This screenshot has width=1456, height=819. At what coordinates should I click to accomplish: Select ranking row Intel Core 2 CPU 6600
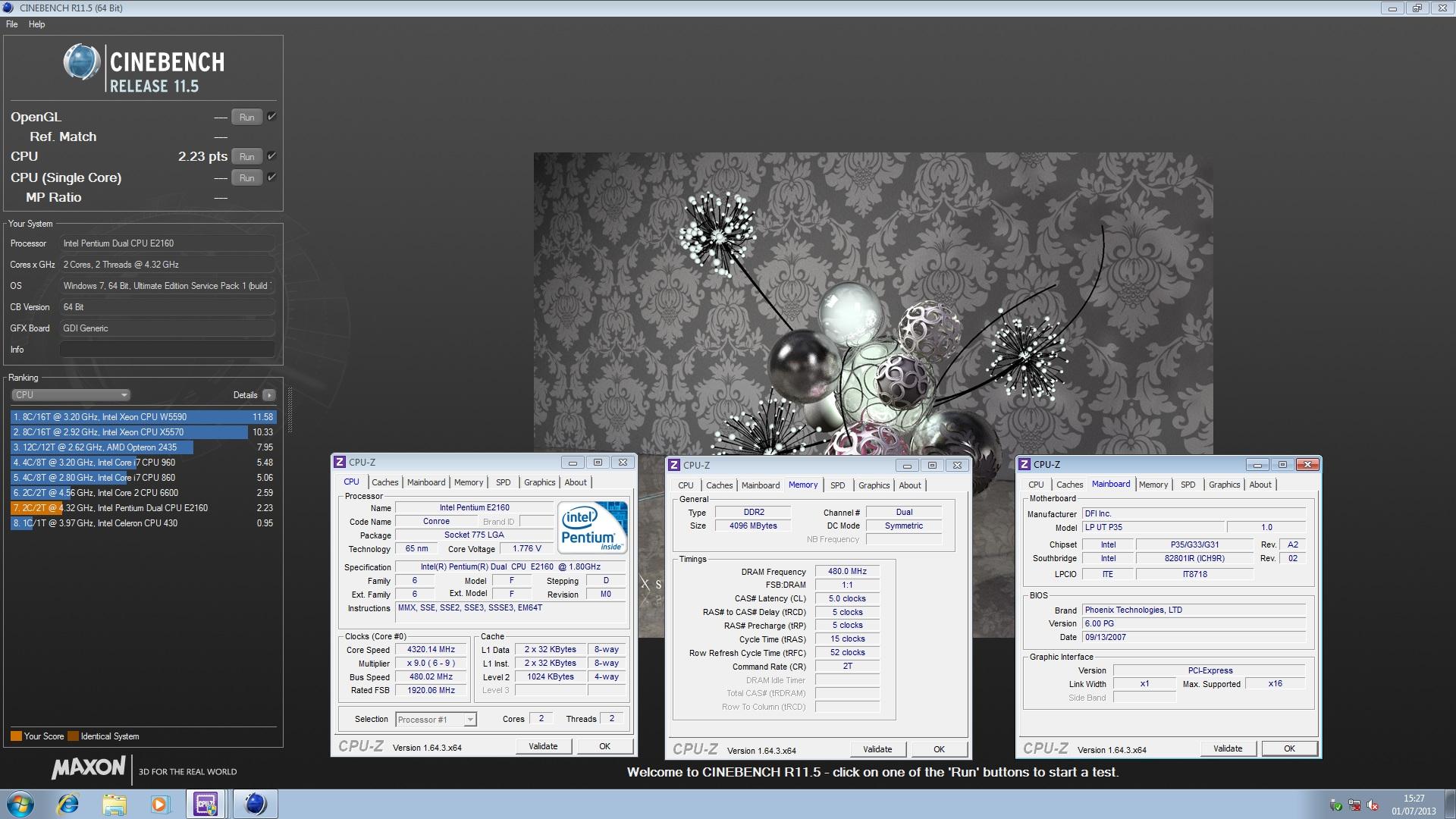143,493
